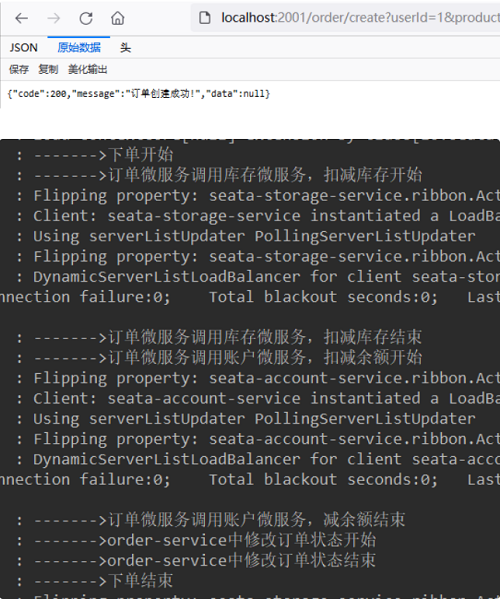Switch to the JSON tab
This screenshot has width=500, height=599.
24,48
